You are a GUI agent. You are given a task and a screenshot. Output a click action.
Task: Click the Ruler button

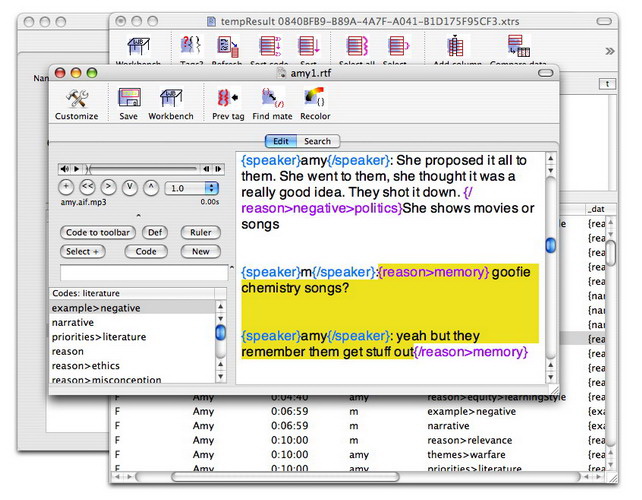tap(201, 232)
